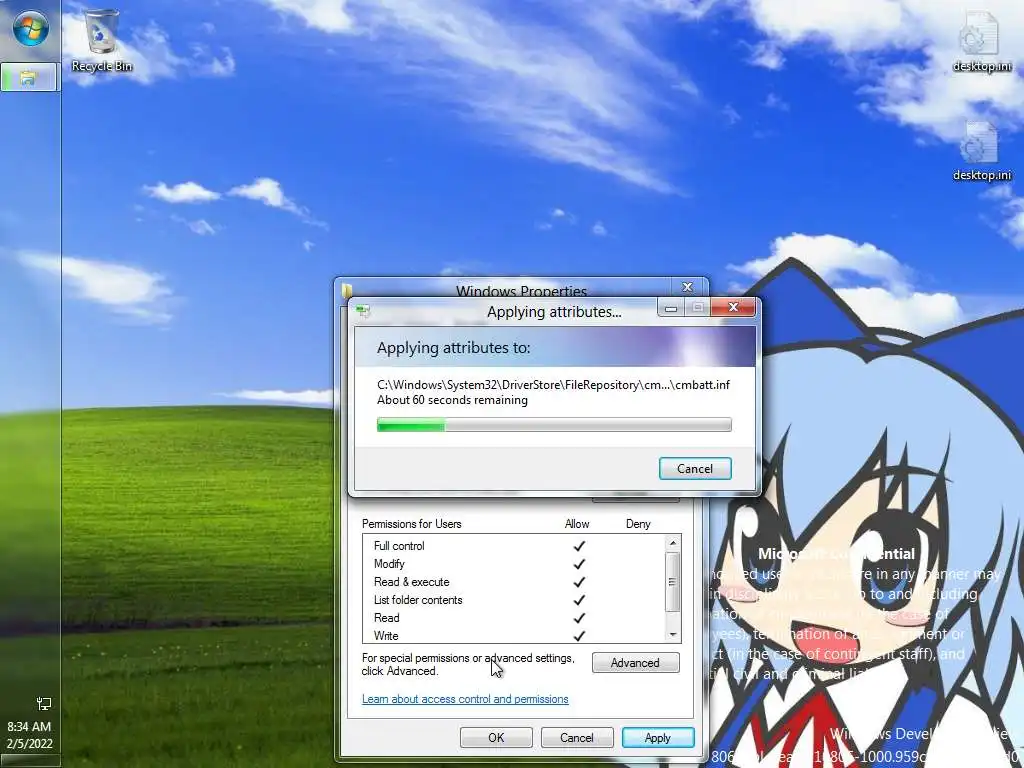The height and width of the screenshot is (768, 1024).
Task: Open Learn about access control link
Action: click(x=465, y=699)
